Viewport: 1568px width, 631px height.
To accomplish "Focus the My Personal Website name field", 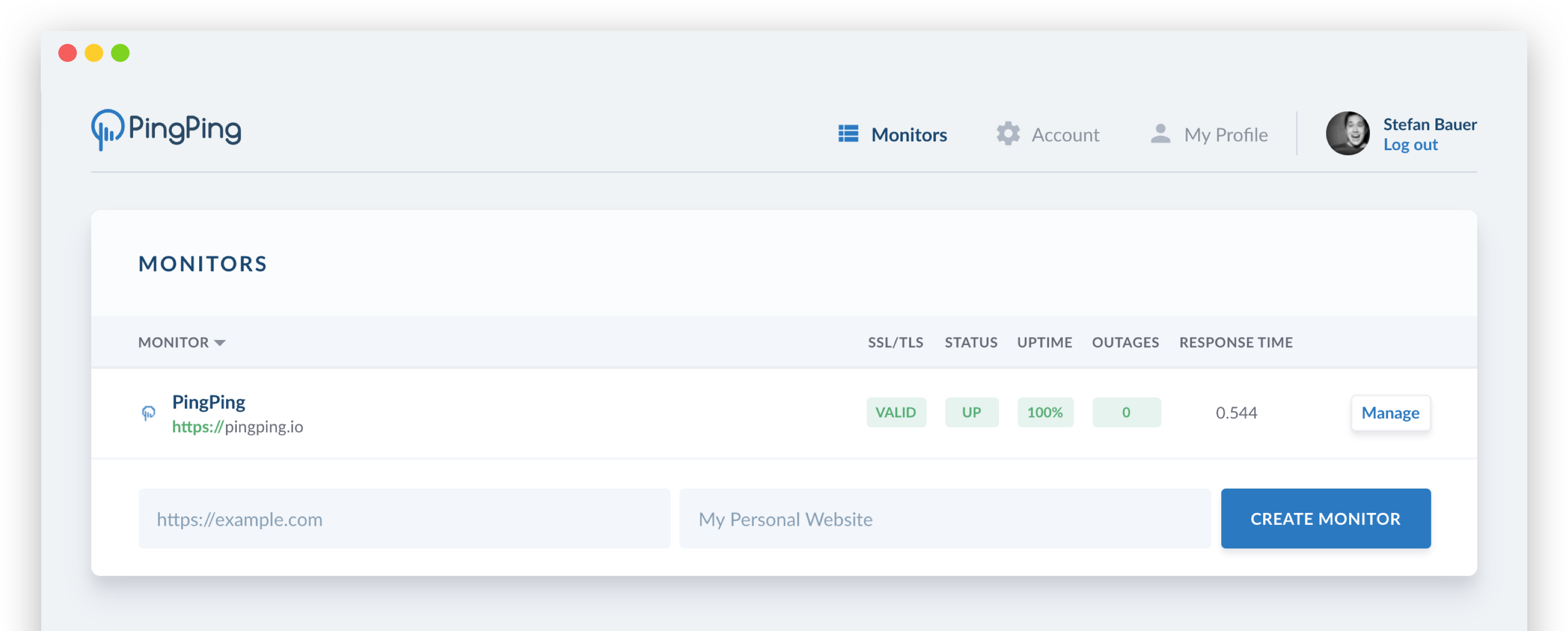I will (944, 519).
